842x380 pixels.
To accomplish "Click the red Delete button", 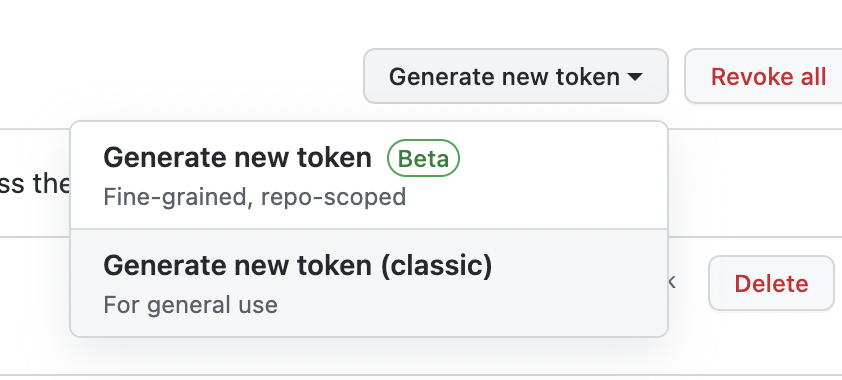I will point(771,283).
